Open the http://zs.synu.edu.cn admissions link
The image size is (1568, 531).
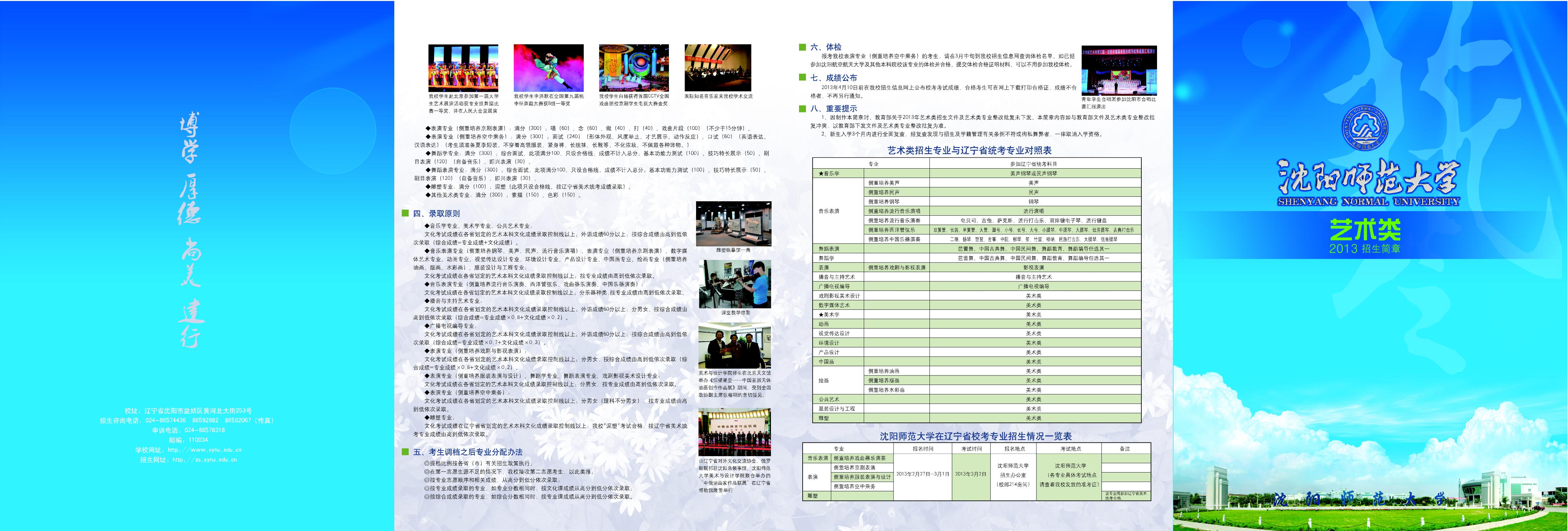click(205, 460)
